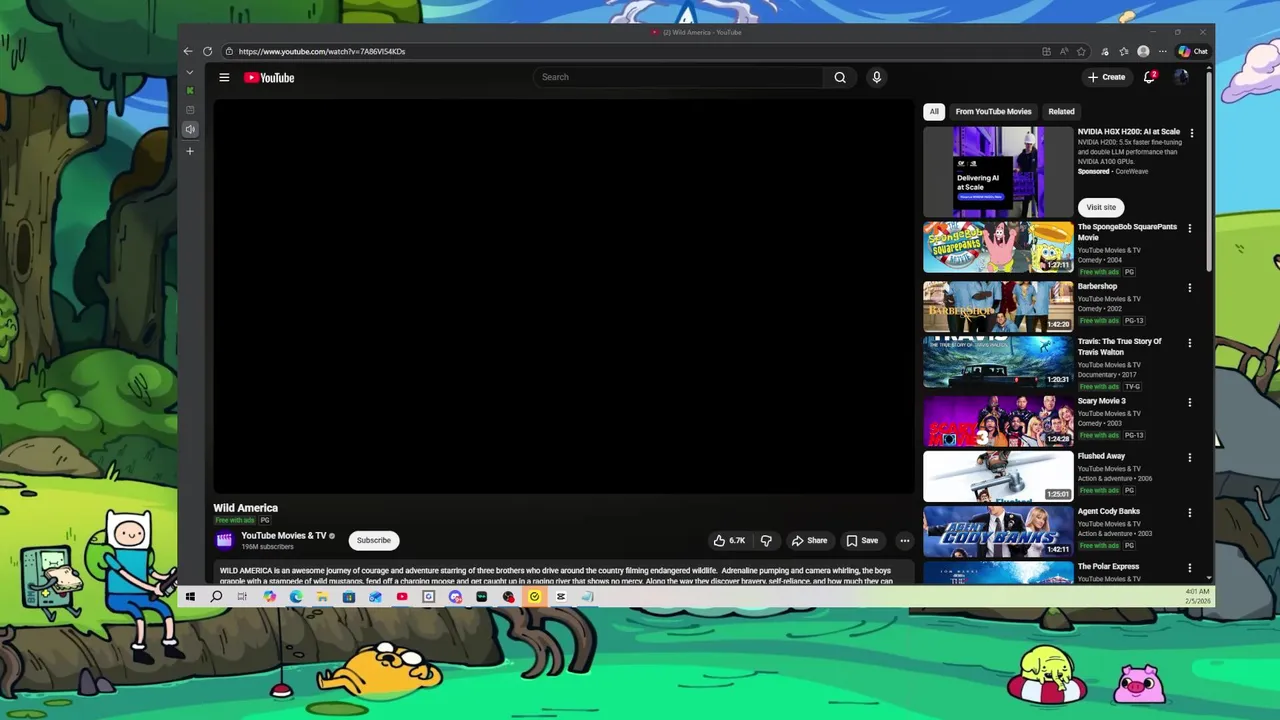Open the taskbar clock and date

pos(1197,597)
